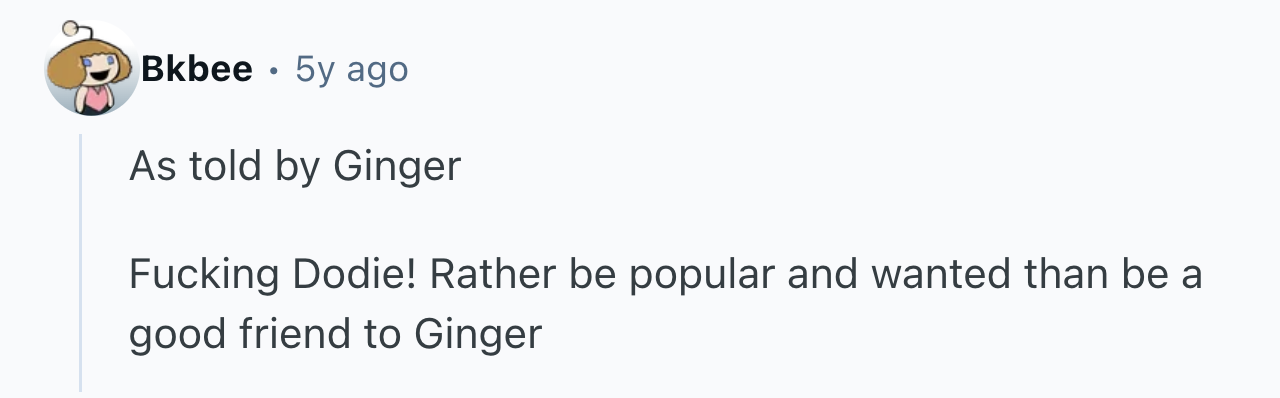
Task: Click the 'As told by Ginger' line
Action: (x=295, y=166)
